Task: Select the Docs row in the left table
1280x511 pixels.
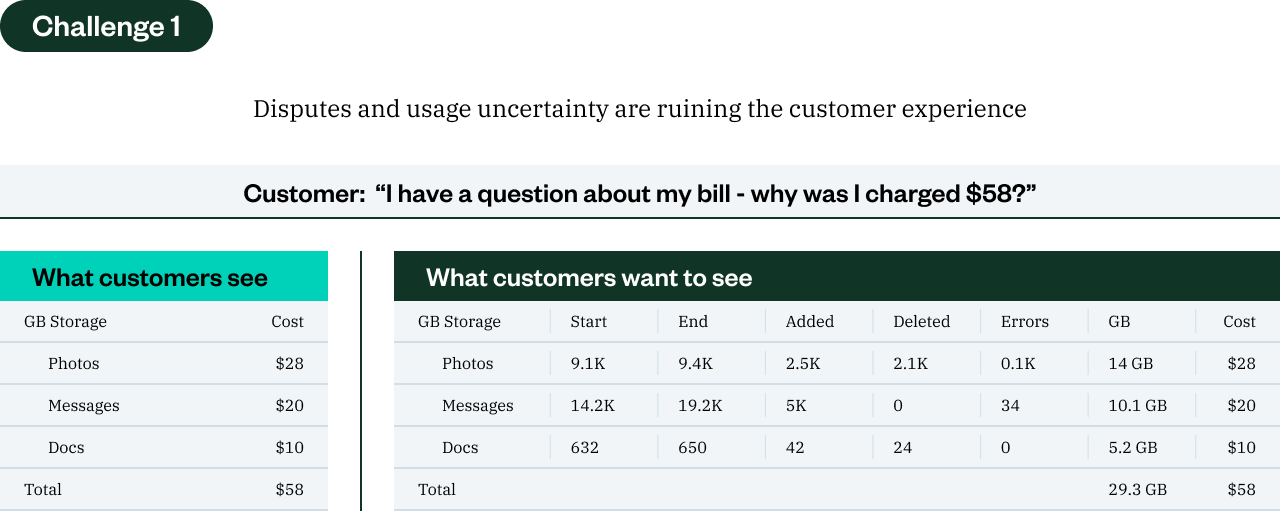Action: pyautogui.click(x=66, y=448)
